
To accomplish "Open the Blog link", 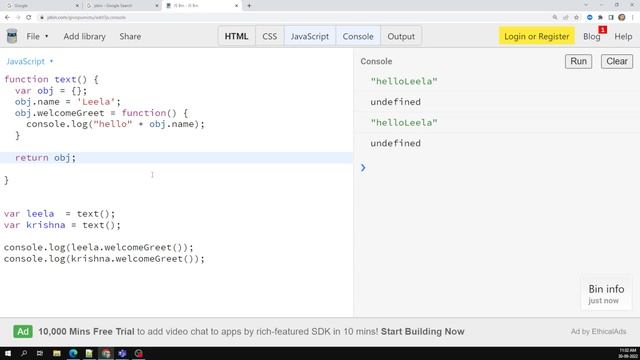I will [591, 37].
